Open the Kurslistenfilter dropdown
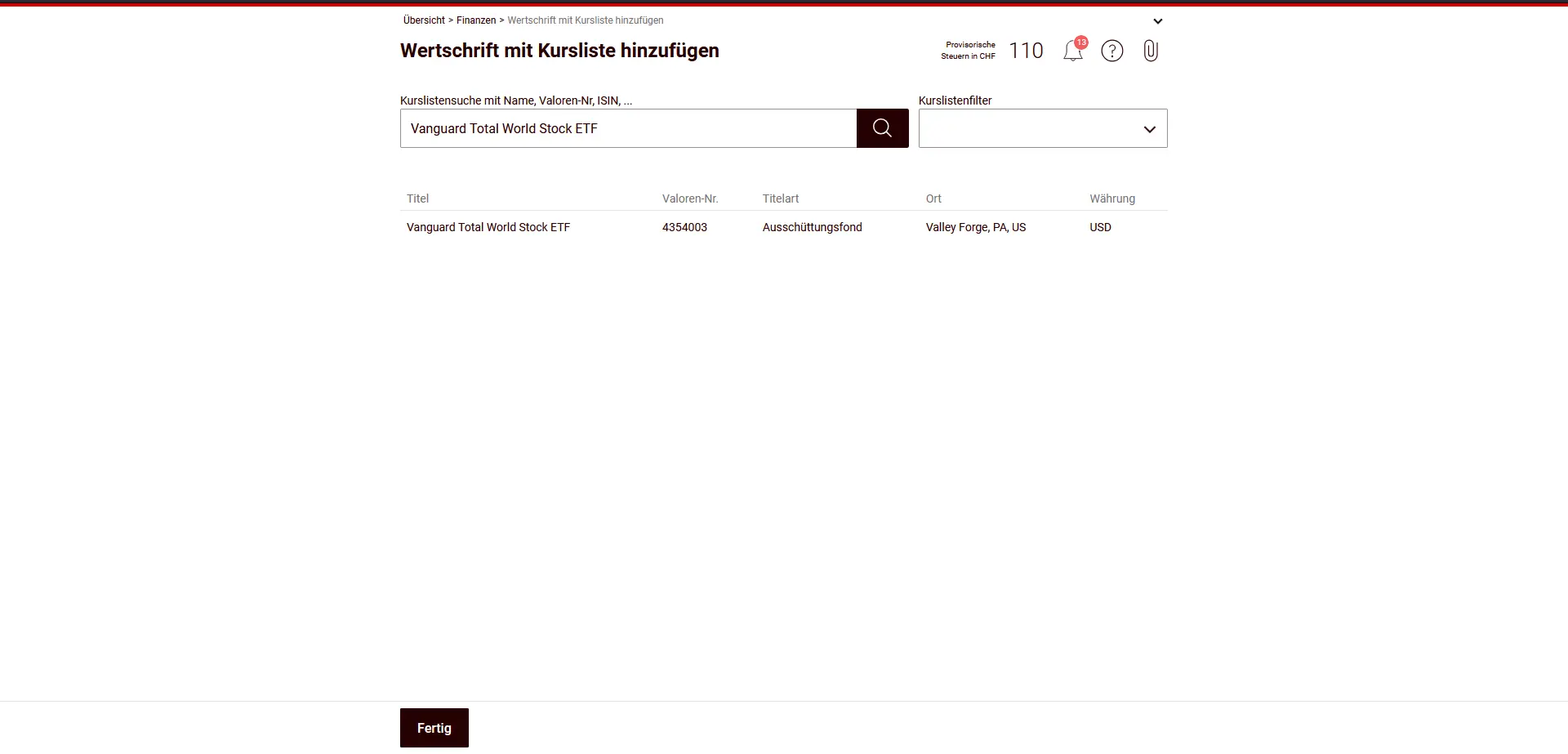Screen dimensions: 1568x754 tap(1042, 128)
